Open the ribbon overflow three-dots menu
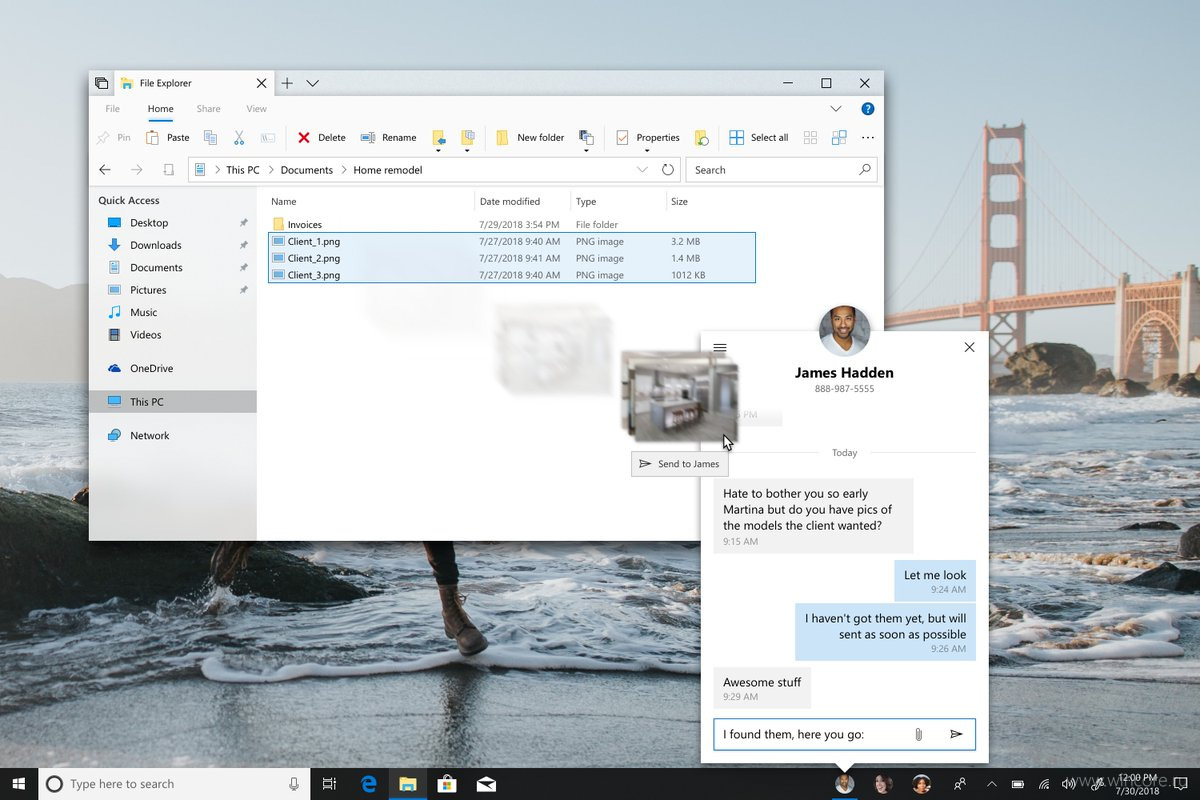The width and height of the screenshot is (1200, 800). click(868, 138)
